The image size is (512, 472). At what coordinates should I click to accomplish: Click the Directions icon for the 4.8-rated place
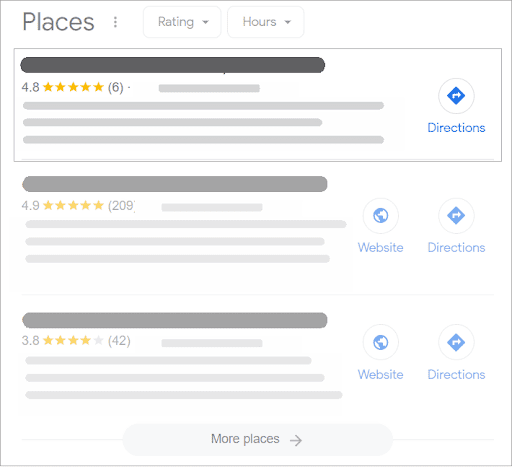(456, 96)
